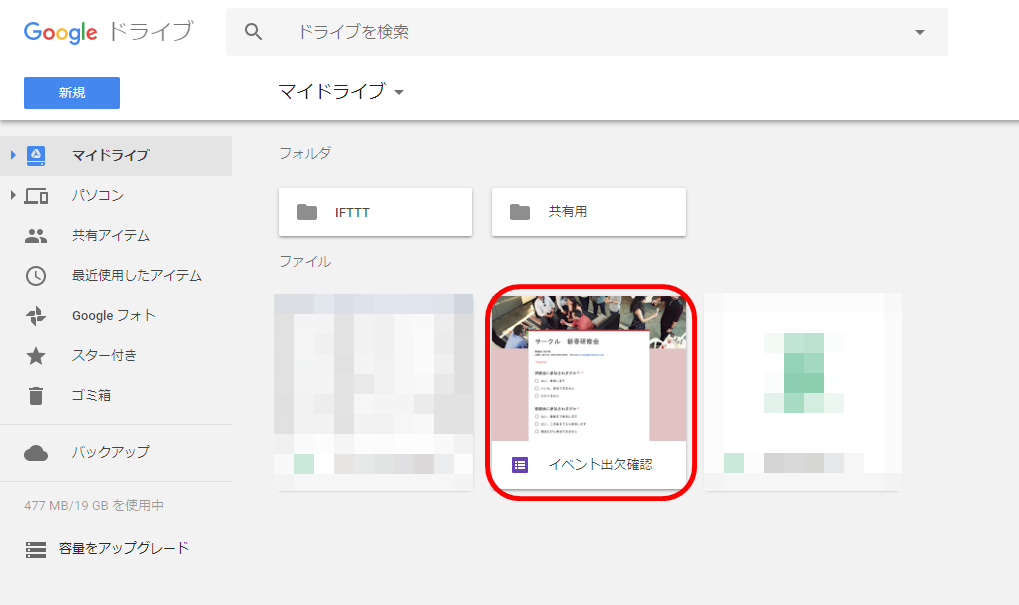Image resolution: width=1019 pixels, height=605 pixels.
Task: Open the 共有用 folder
Action: [588, 211]
